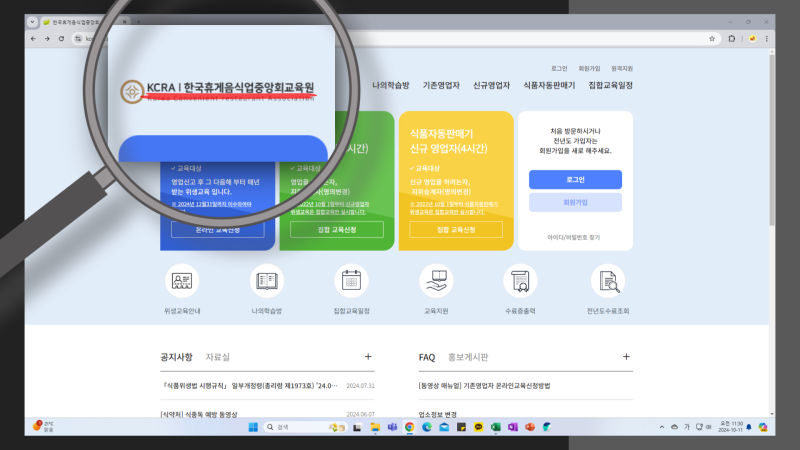
Task: Open the 전년도수료조회 search document icon
Action: [x=608, y=281]
